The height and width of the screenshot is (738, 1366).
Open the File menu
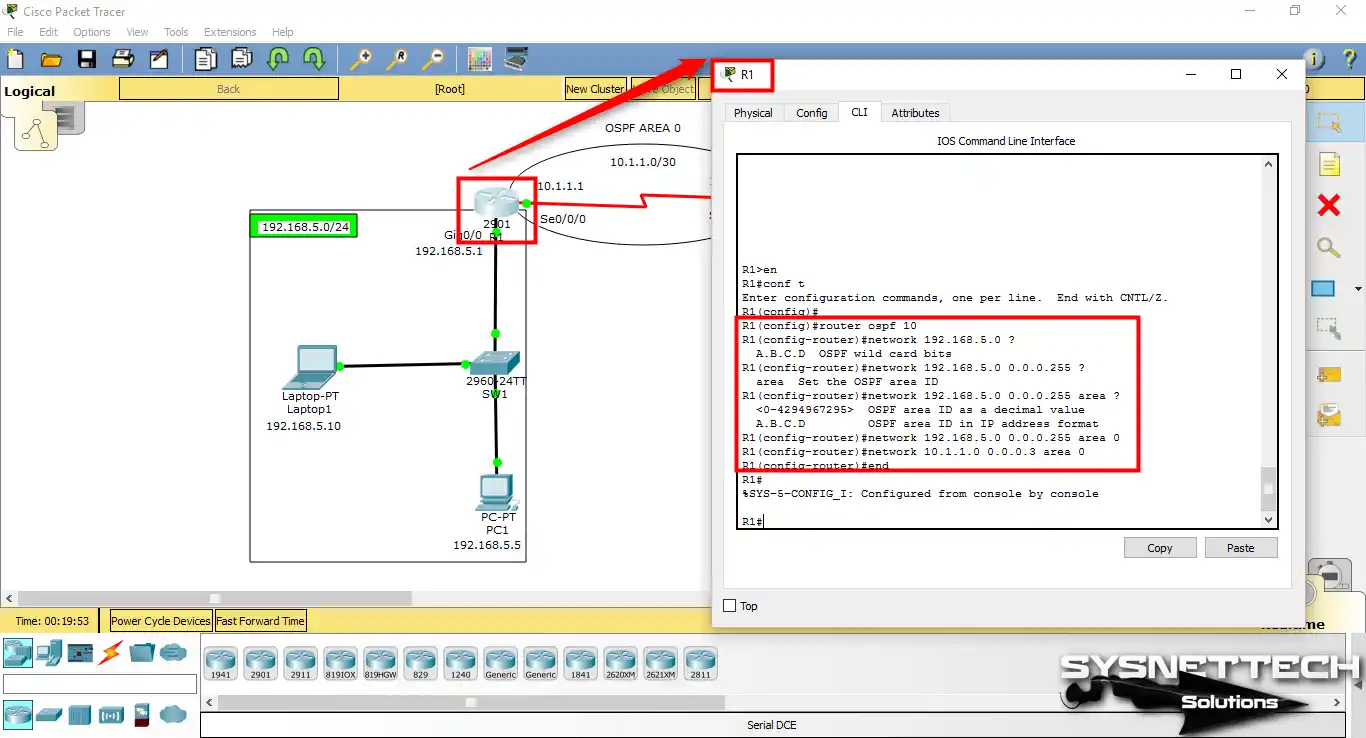(15, 32)
